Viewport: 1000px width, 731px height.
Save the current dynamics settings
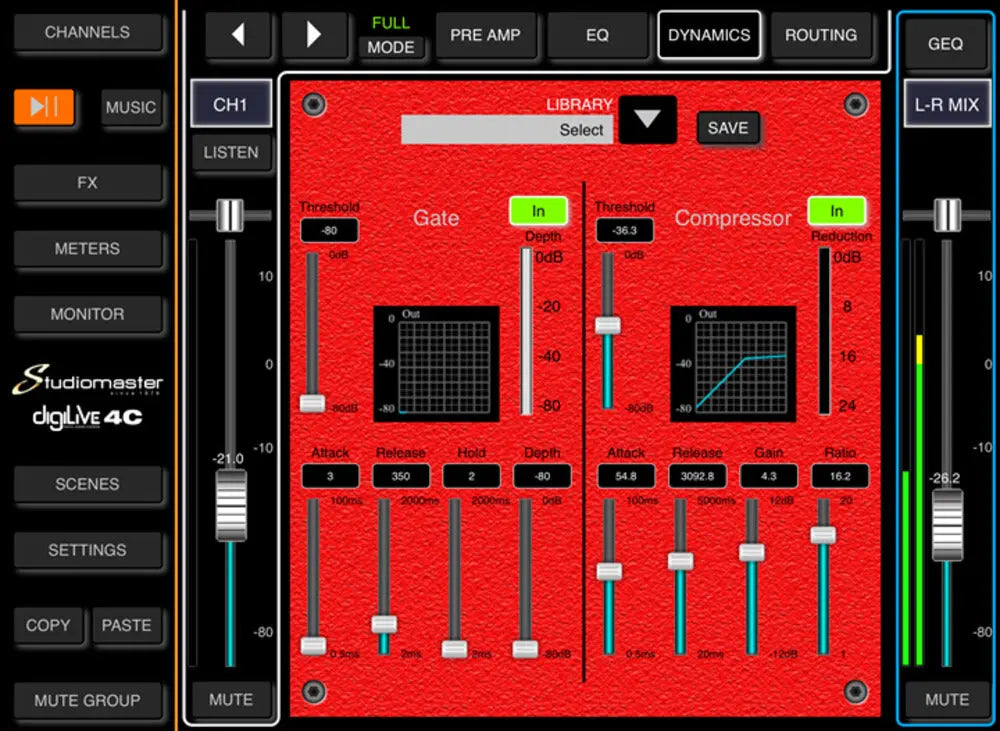(x=727, y=128)
